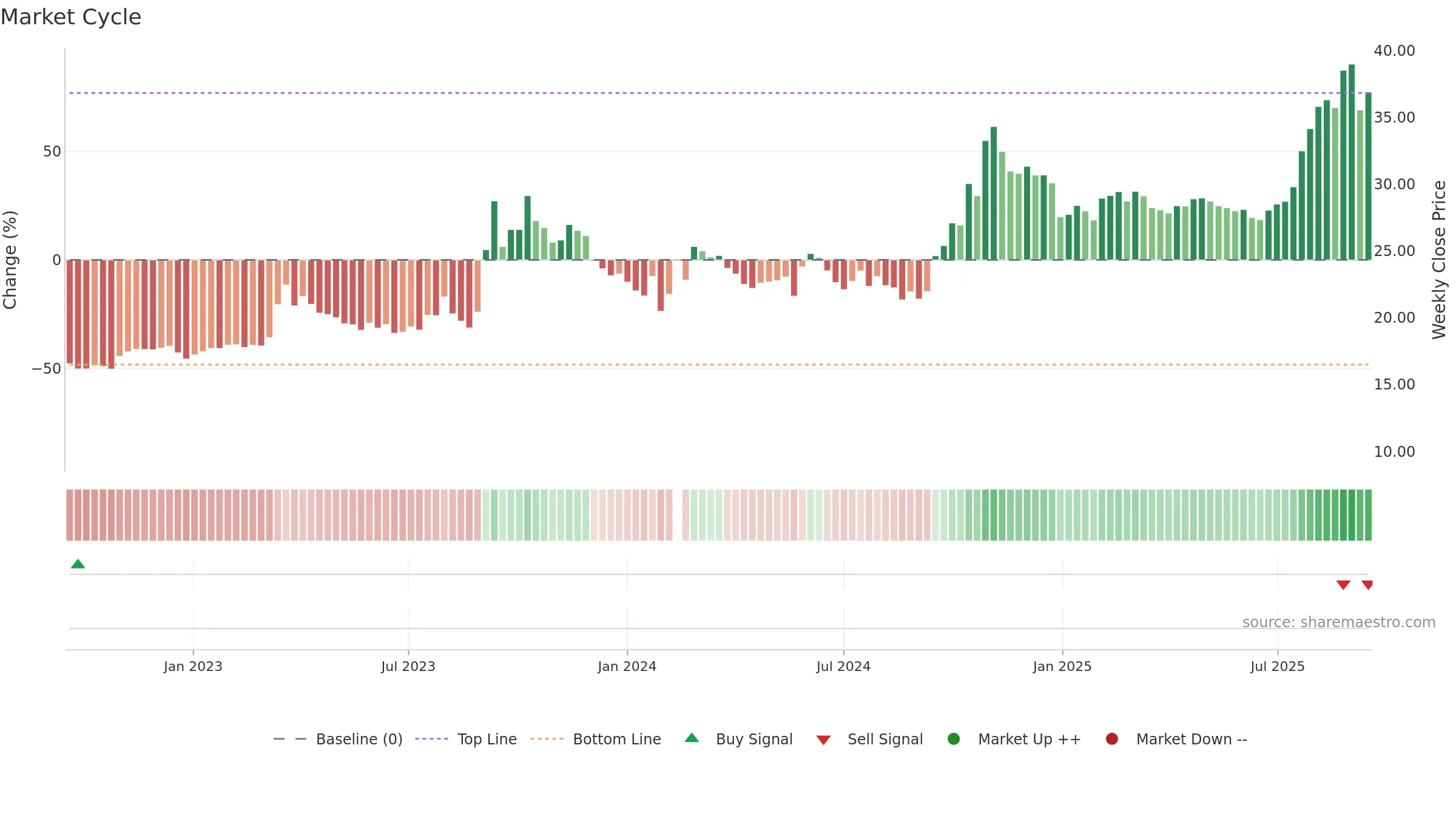Click the Jul 2025 axis label
The width and height of the screenshot is (1456, 819).
click(x=1278, y=667)
